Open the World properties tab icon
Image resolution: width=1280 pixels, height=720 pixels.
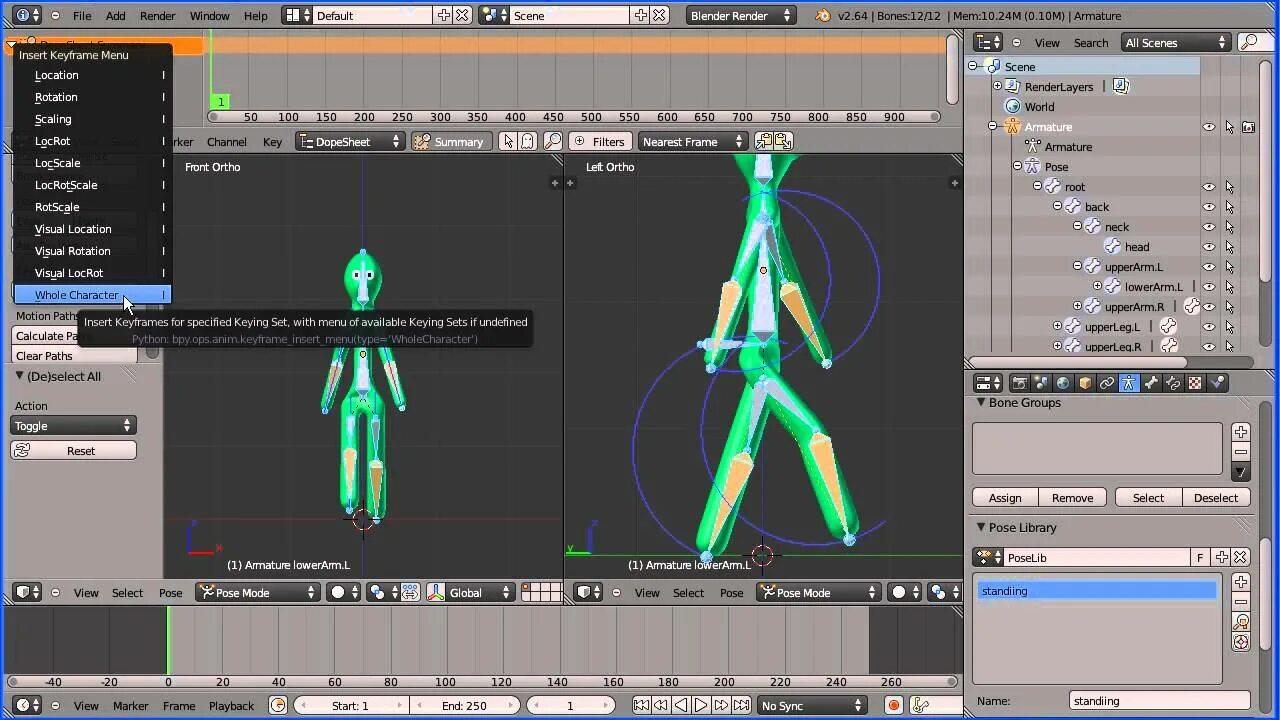pyautogui.click(x=1063, y=383)
